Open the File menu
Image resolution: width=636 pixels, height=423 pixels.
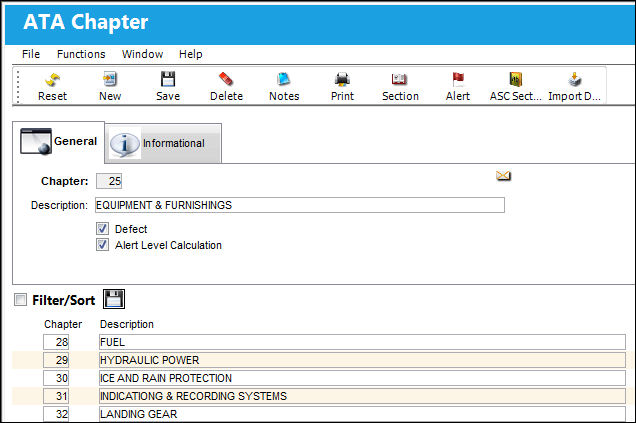31,54
